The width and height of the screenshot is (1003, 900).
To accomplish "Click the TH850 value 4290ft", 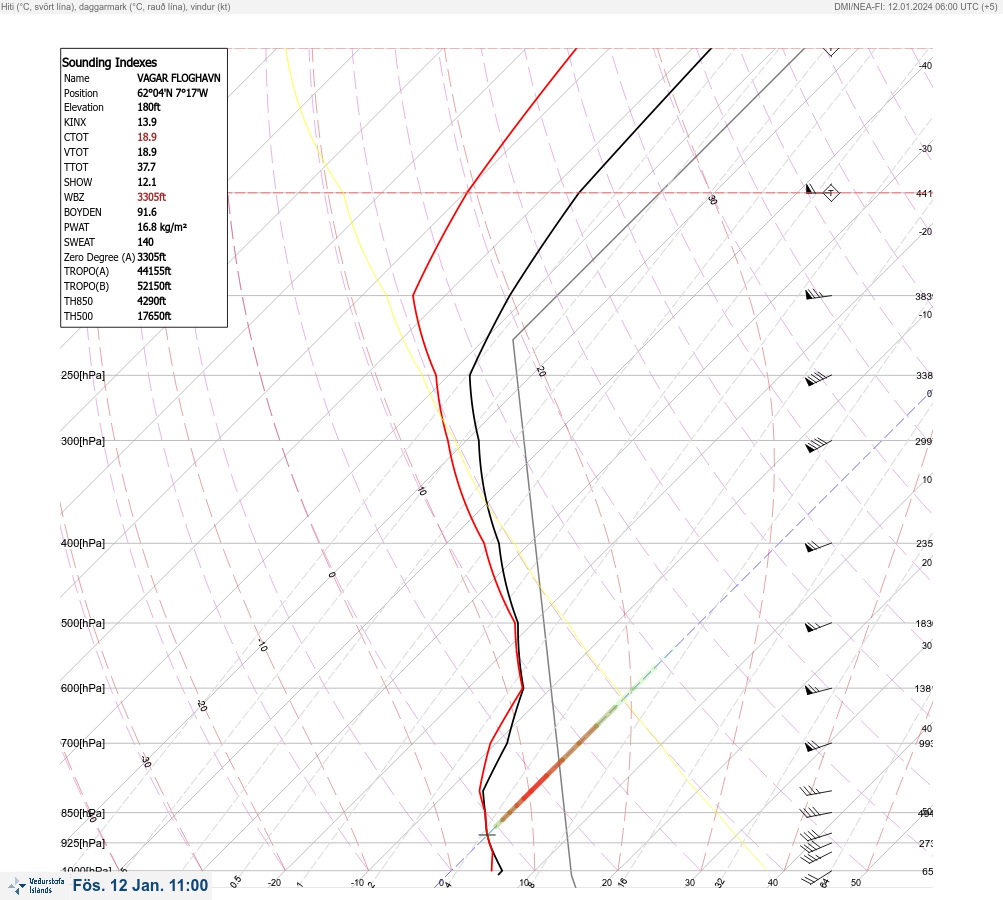I will [x=151, y=301].
